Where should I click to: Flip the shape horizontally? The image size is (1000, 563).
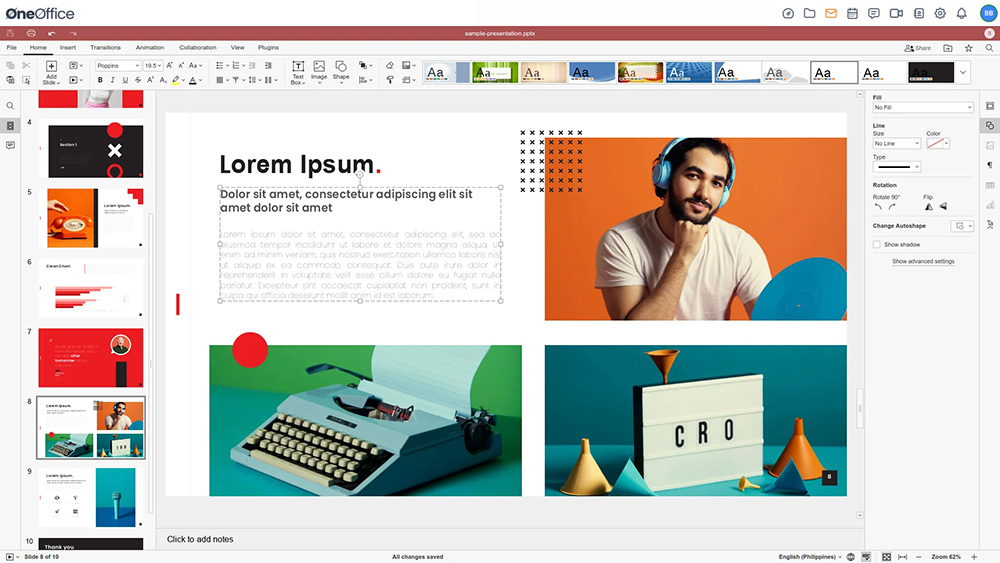(x=928, y=207)
